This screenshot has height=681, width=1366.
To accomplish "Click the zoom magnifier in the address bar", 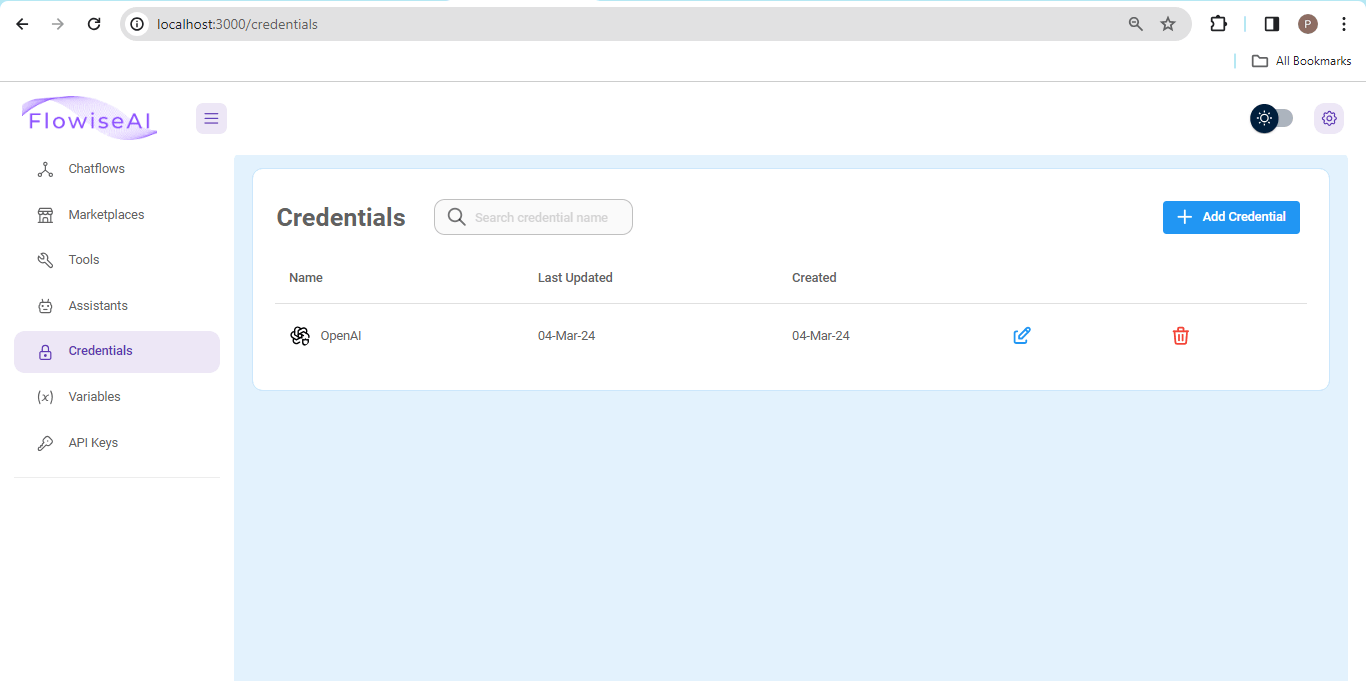I will click(1135, 24).
